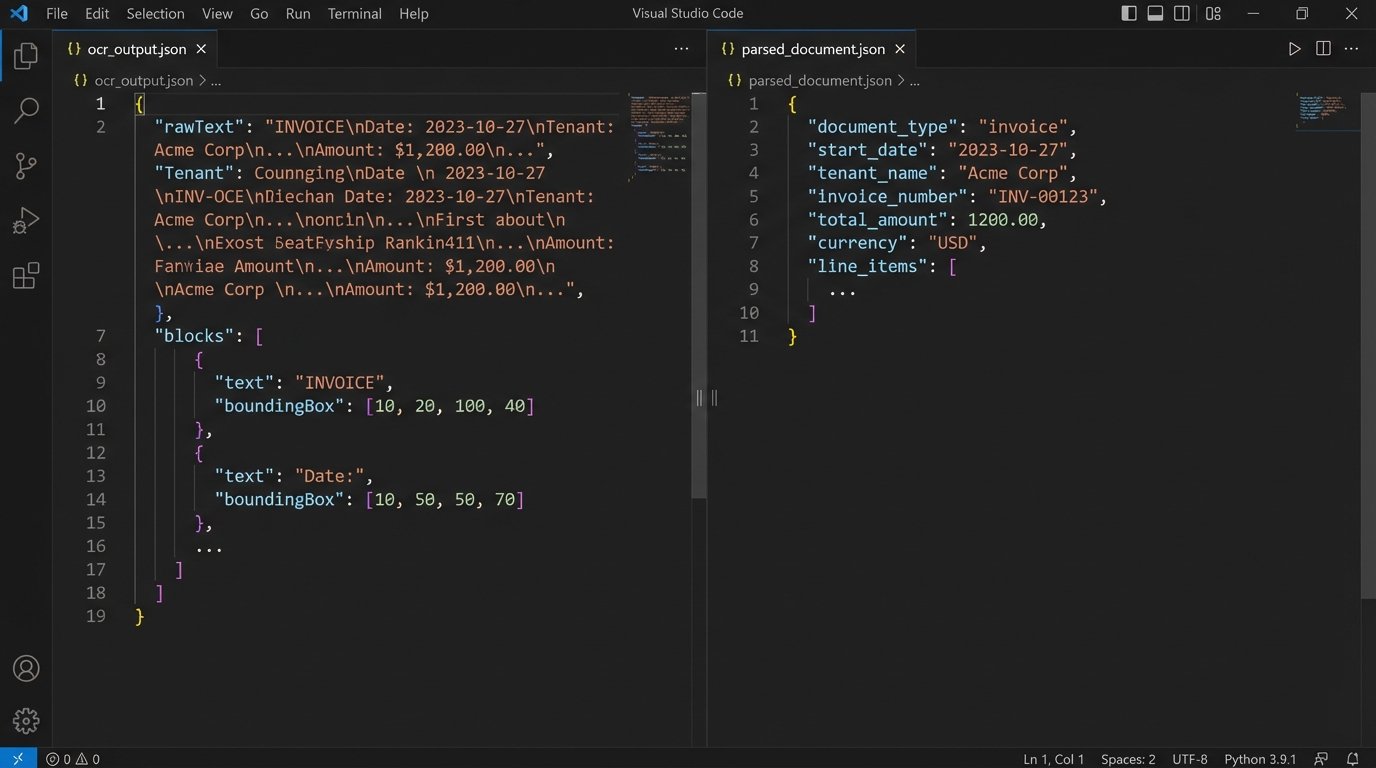Toggle the secondary side bar layout button
Viewport: 1376px width, 768px height.
pos(1182,14)
